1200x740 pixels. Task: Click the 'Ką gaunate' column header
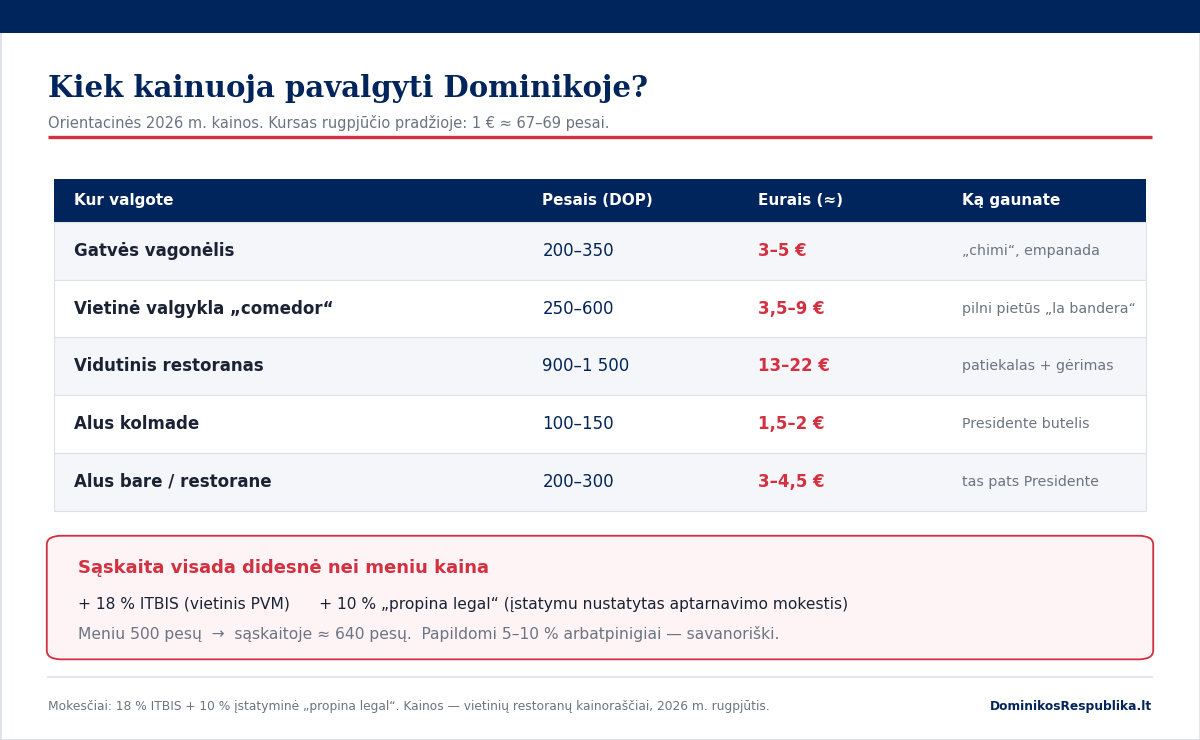point(1011,200)
